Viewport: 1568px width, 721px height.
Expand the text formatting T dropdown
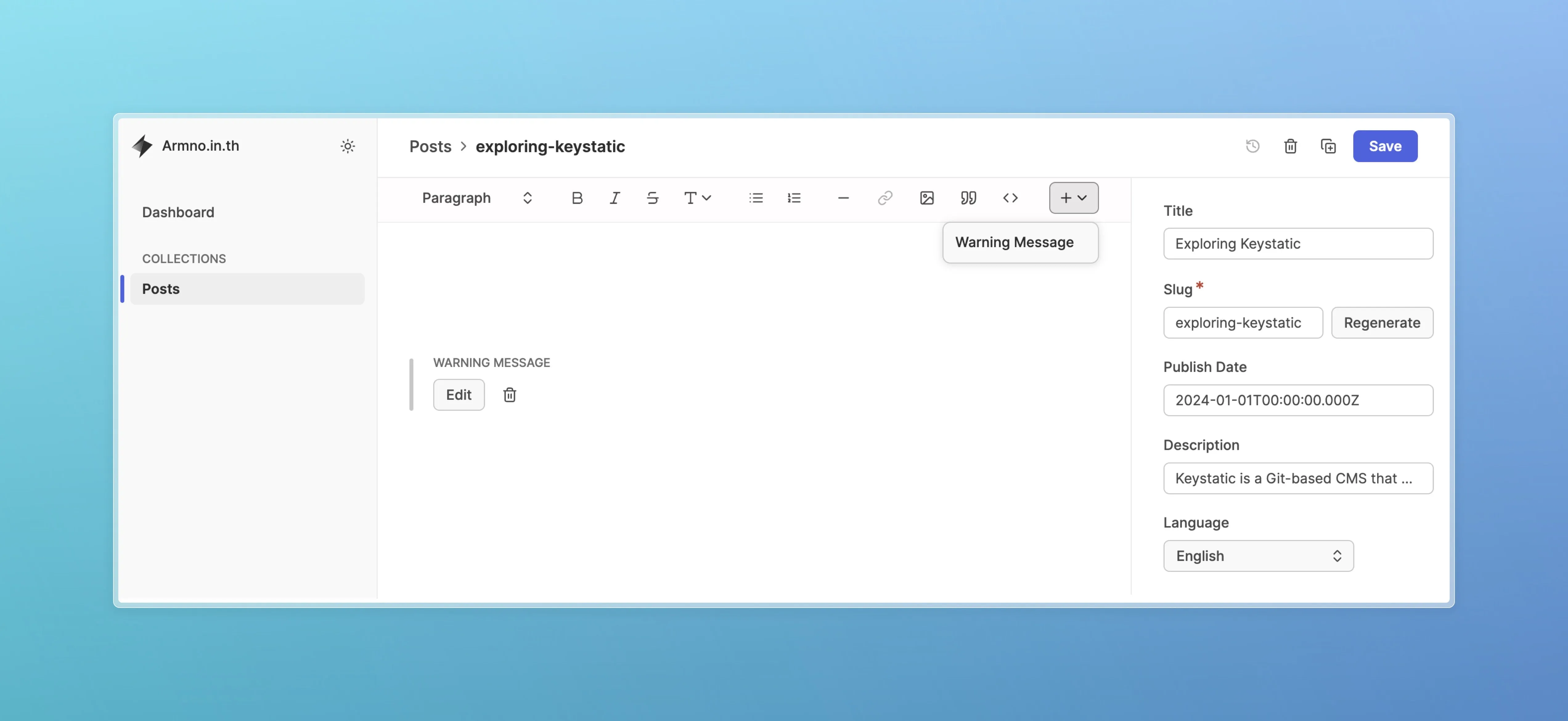[697, 198]
